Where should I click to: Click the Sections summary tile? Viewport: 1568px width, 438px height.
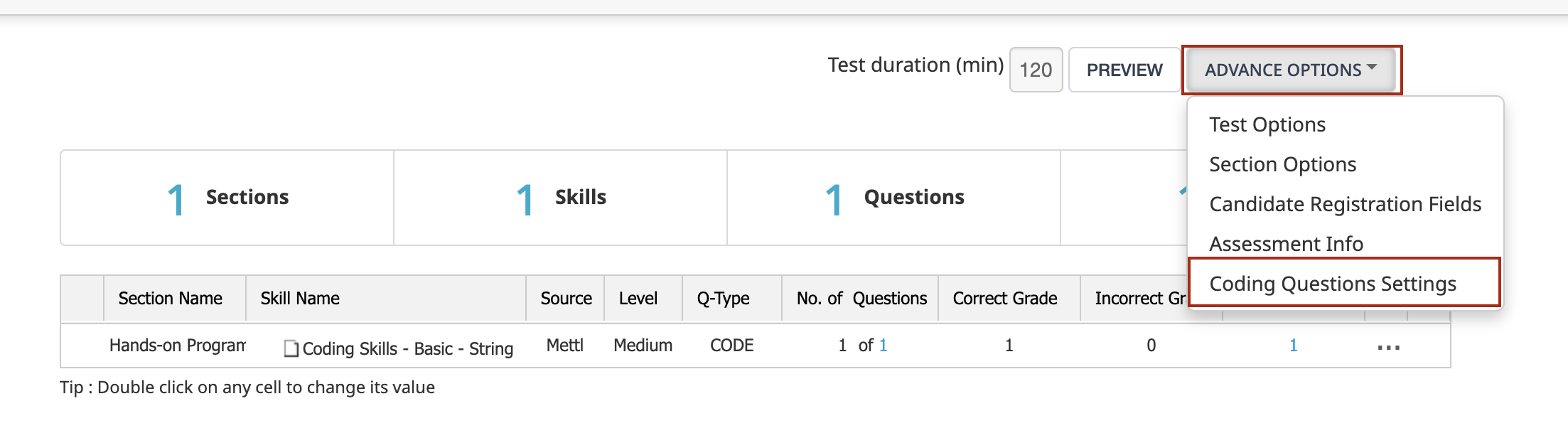point(227,198)
